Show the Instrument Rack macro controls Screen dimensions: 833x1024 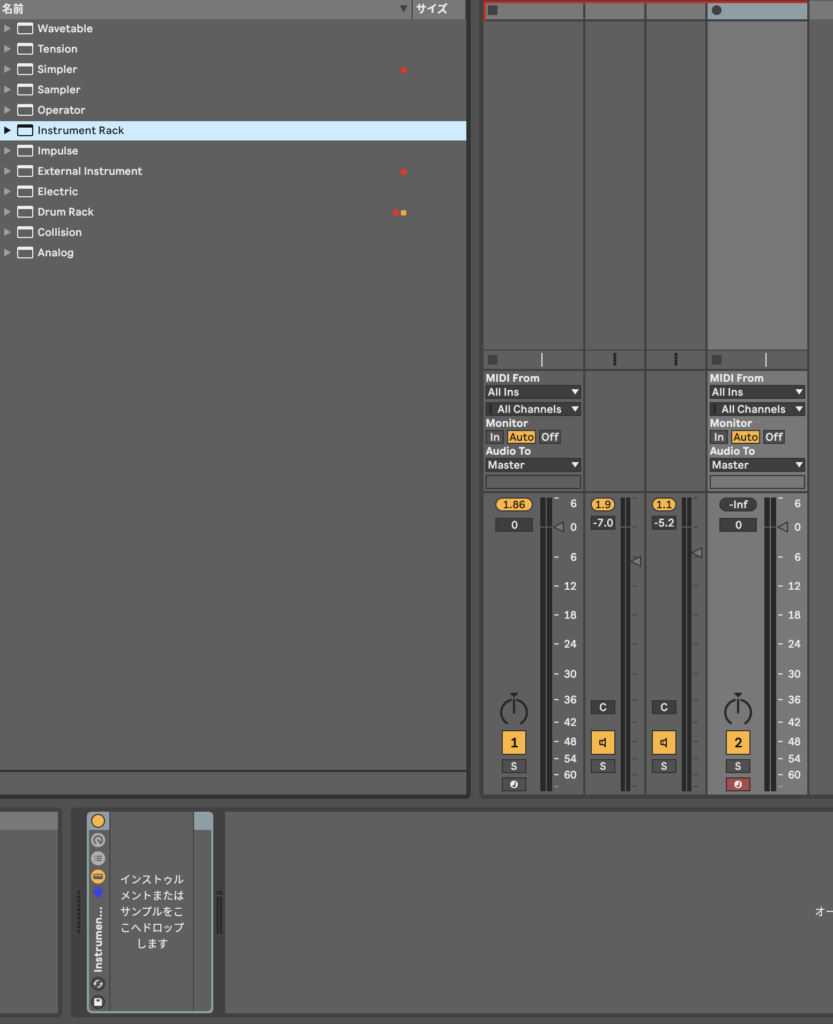pos(98,840)
